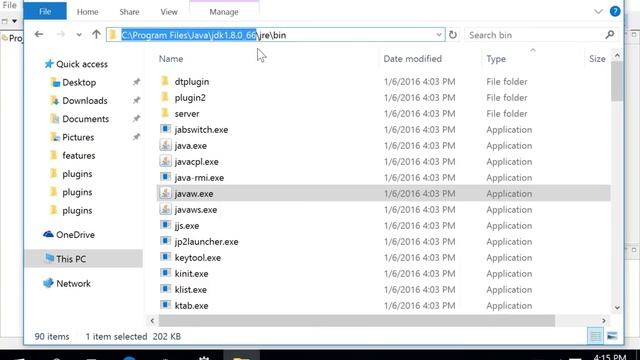Sort by Date modified column header
This screenshot has width=640, height=360.
coord(412,59)
